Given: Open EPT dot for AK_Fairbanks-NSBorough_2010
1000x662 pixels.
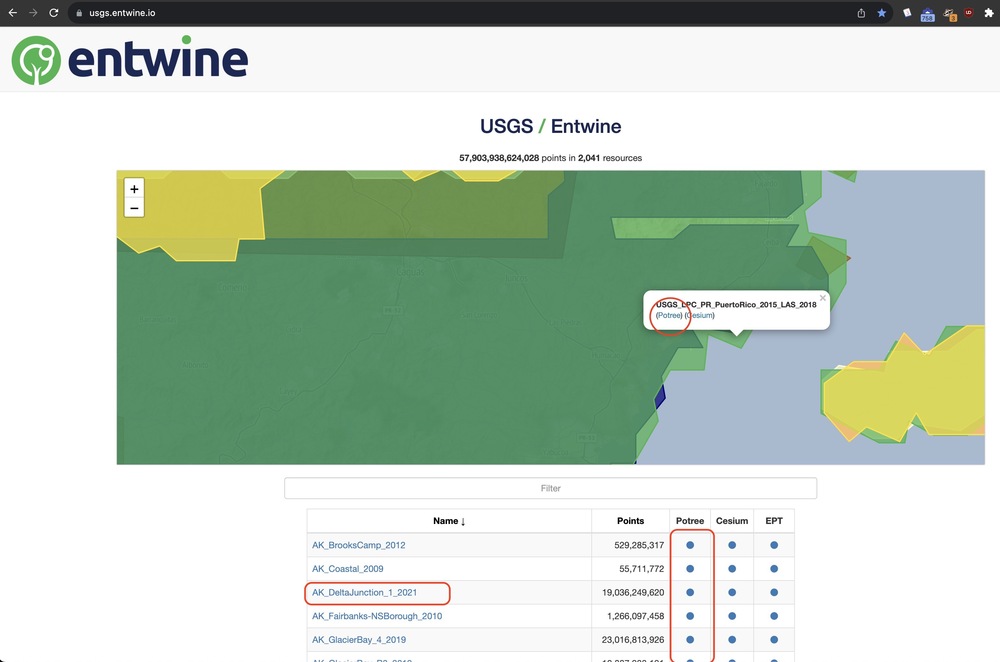Looking at the screenshot, I should [774, 616].
